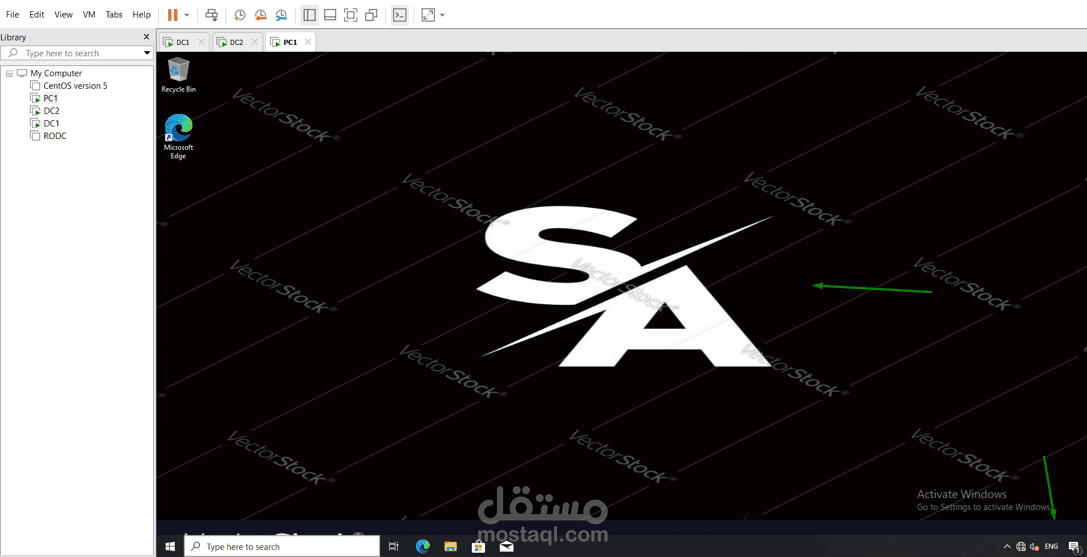The height and width of the screenshot is (557, 1087).
Task: Collapse the My Computer tree node
Action: click(x=9, y=73)
